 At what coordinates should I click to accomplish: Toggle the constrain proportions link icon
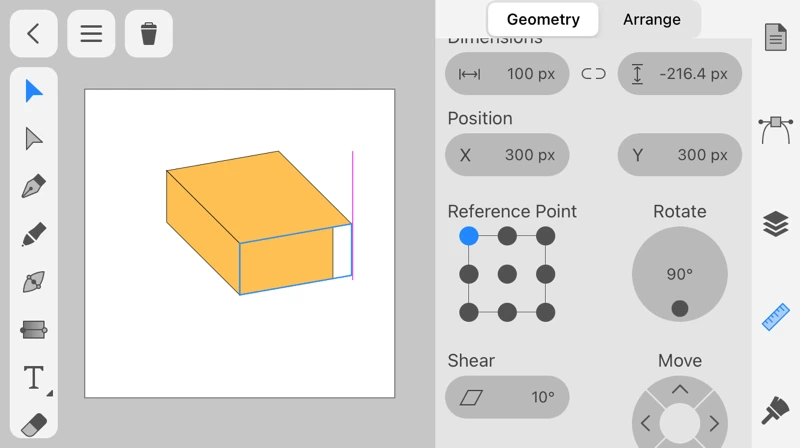coord(594,74)
